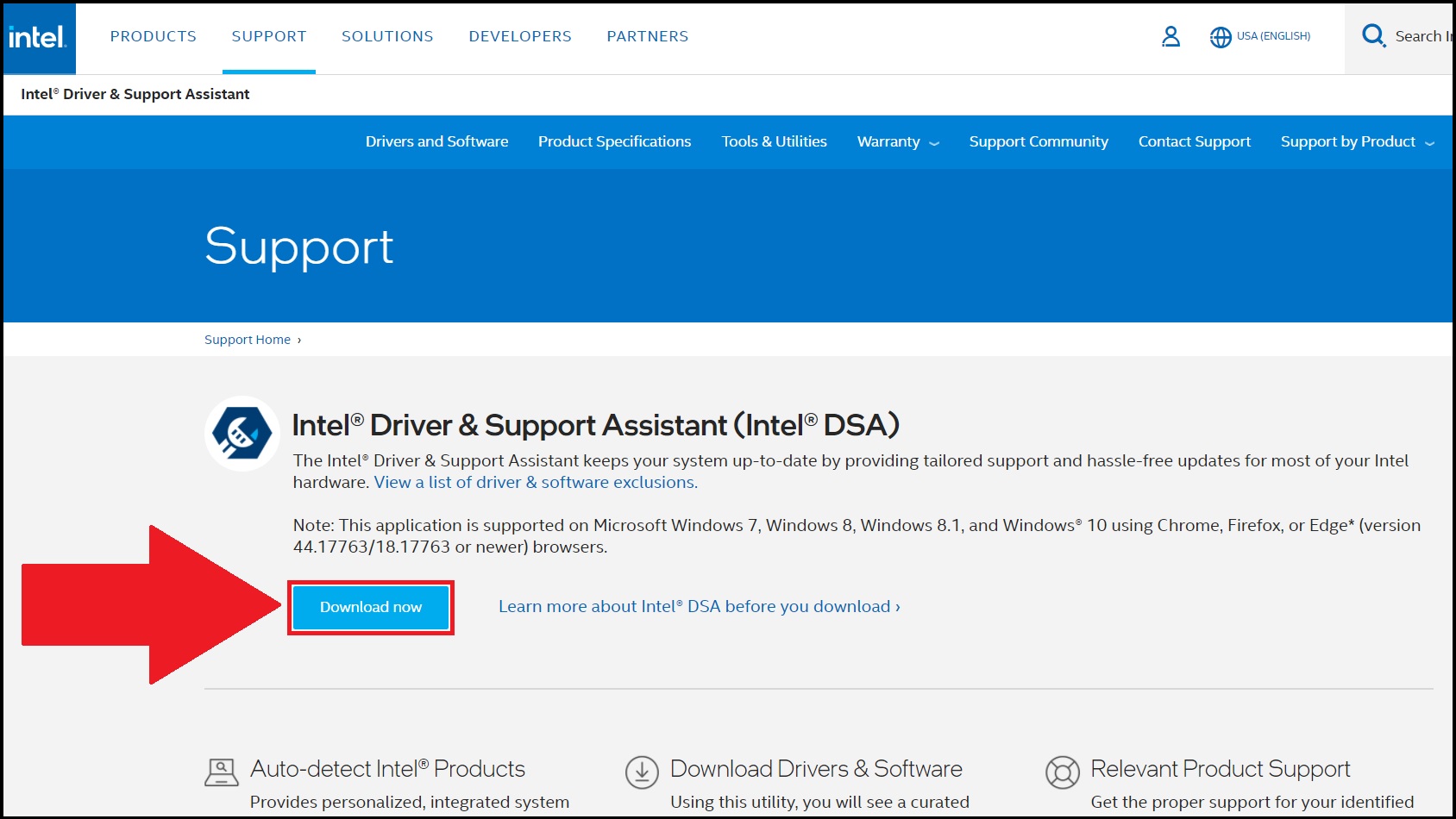This screenshot has height=819, width=1456.
Task: Expand the Warranty dropdown menu
Action: [x=898, y=142]
